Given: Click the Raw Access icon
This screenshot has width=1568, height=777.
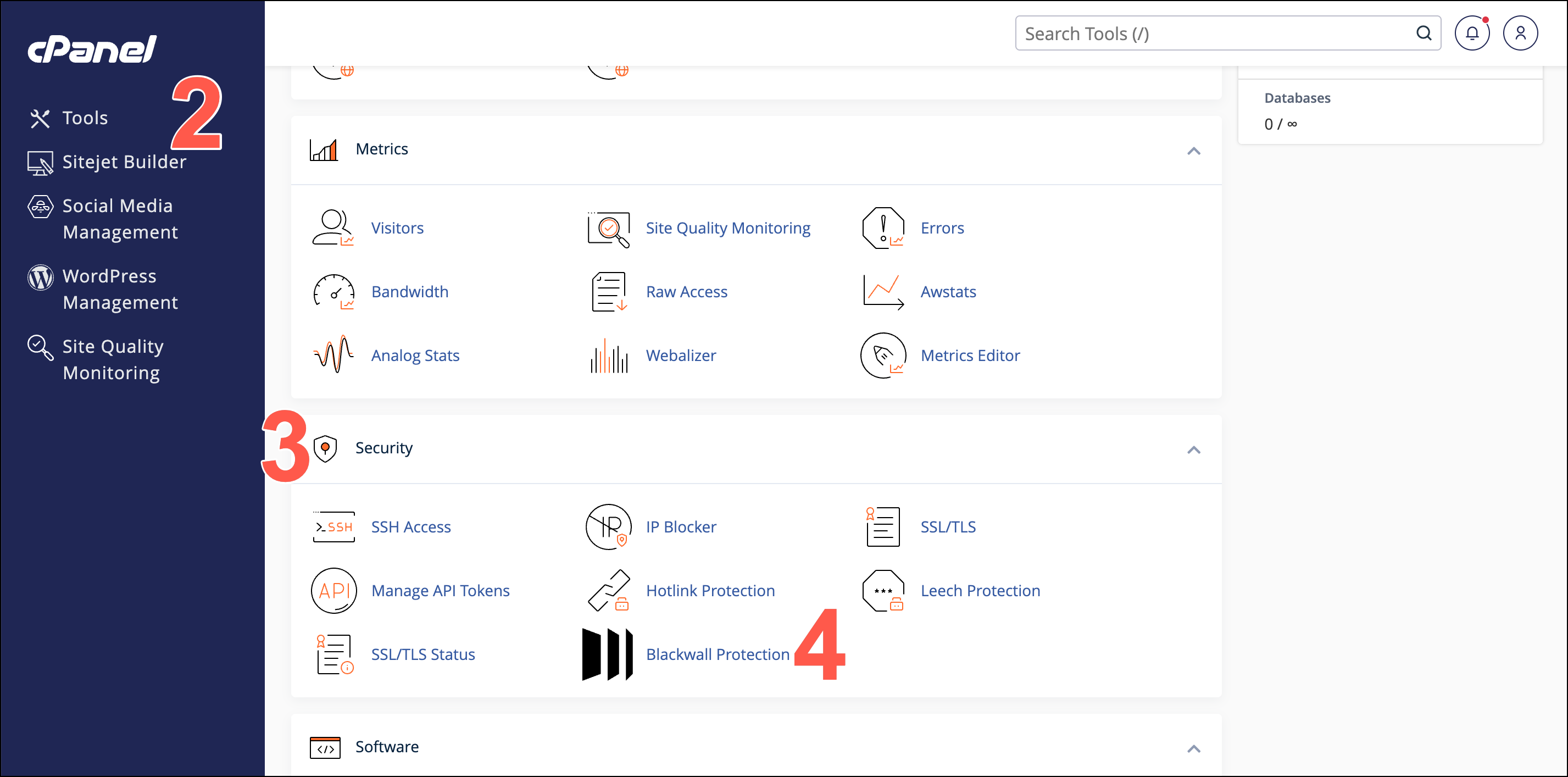Looking at the screenshot, I should pos(609,292).
